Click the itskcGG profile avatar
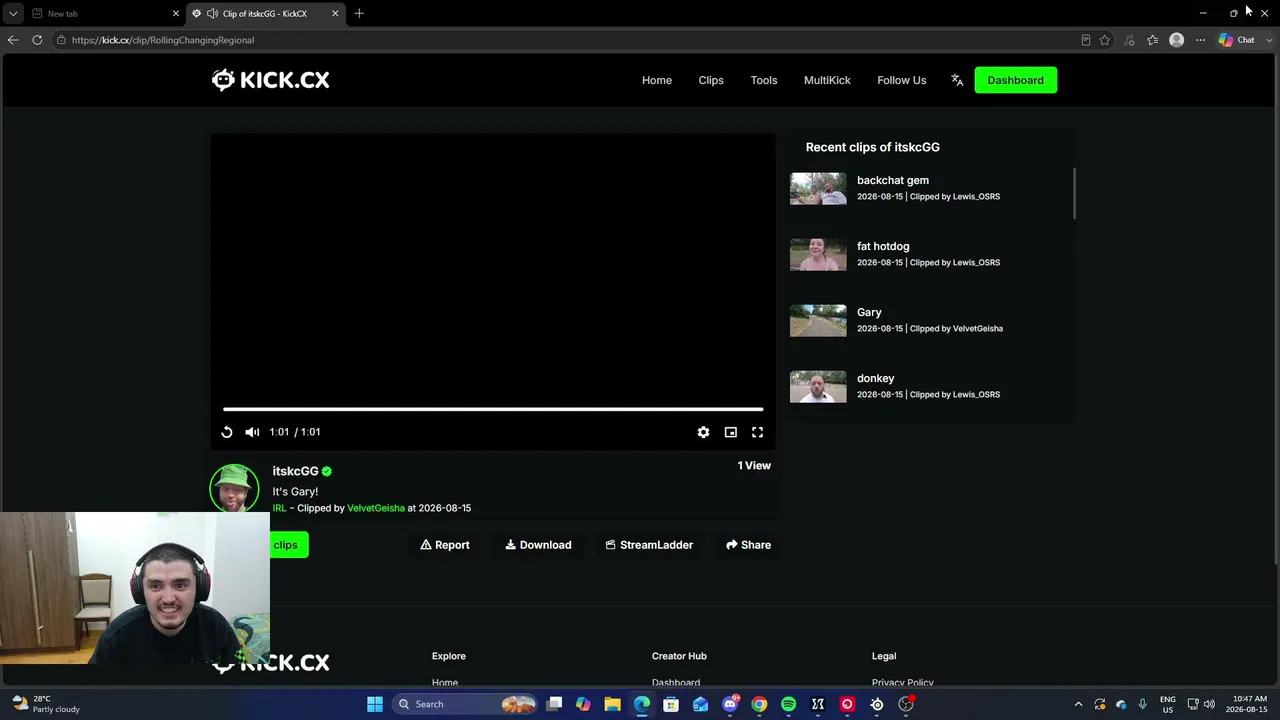 234,488
